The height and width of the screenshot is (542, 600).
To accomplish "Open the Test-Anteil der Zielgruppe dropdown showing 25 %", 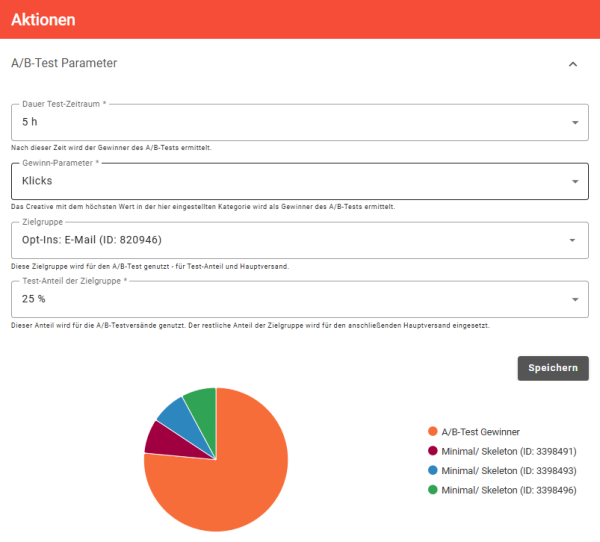I will coord(290,299).
